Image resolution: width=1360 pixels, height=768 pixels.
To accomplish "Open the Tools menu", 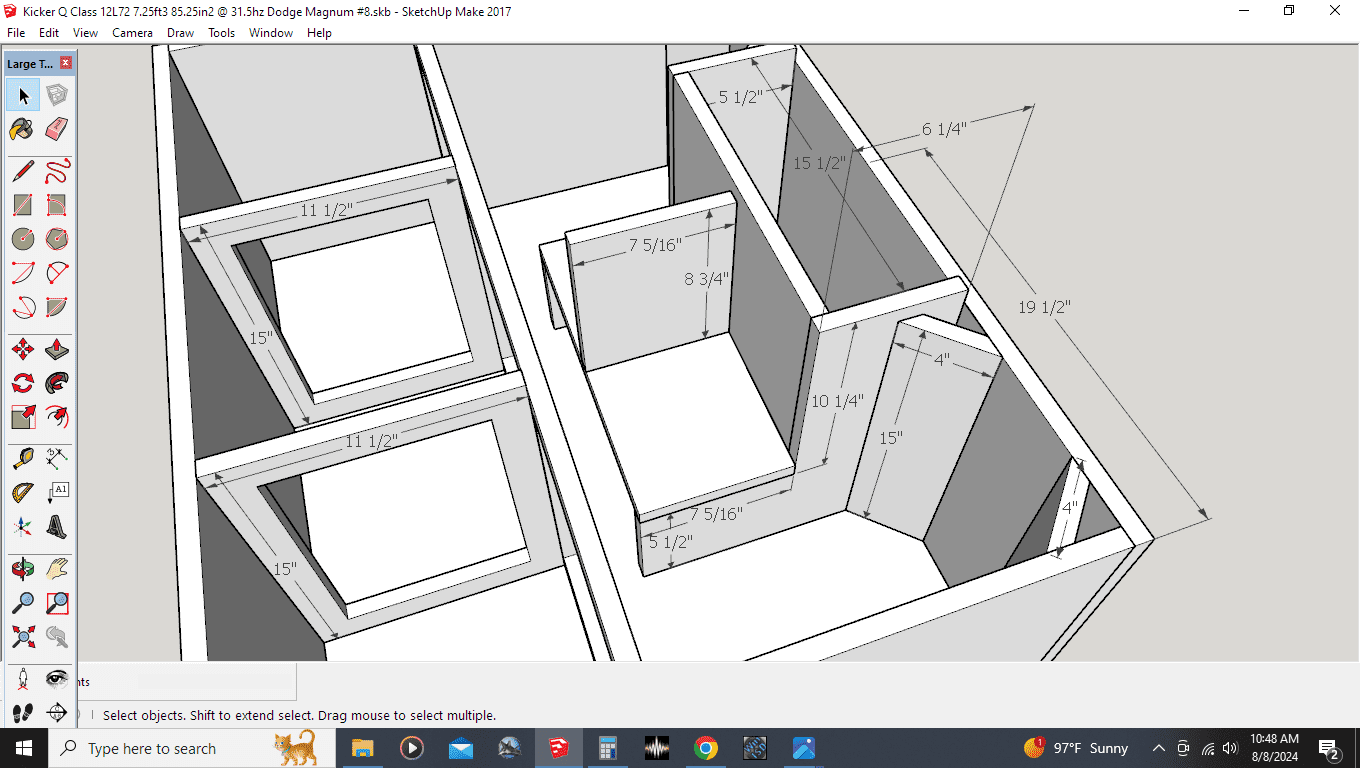I will pos(221,33).
